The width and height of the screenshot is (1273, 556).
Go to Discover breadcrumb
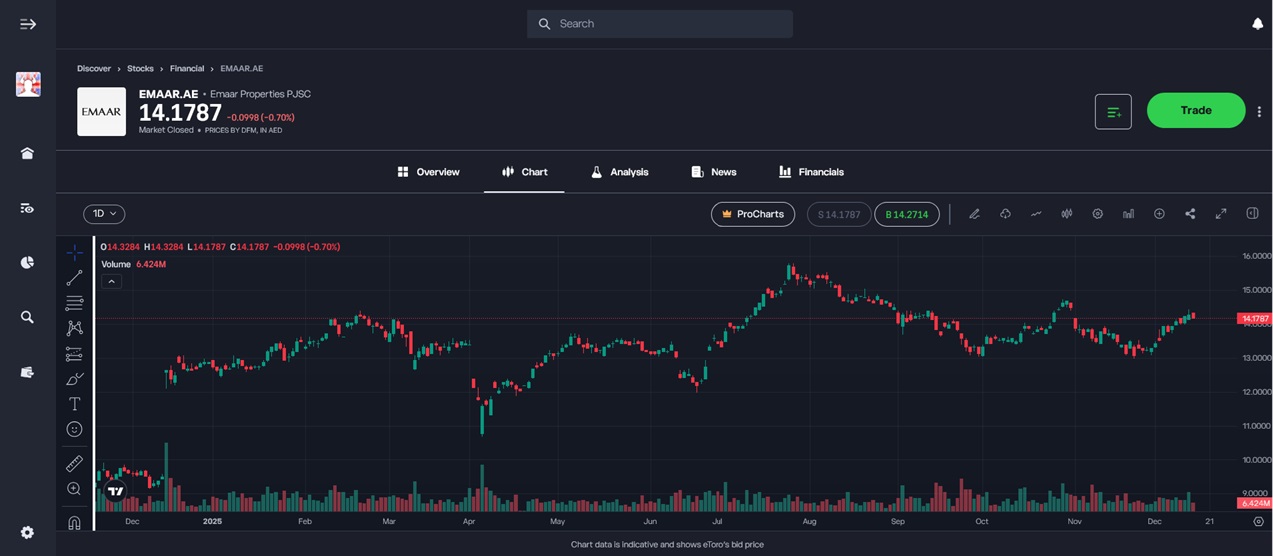94,69
